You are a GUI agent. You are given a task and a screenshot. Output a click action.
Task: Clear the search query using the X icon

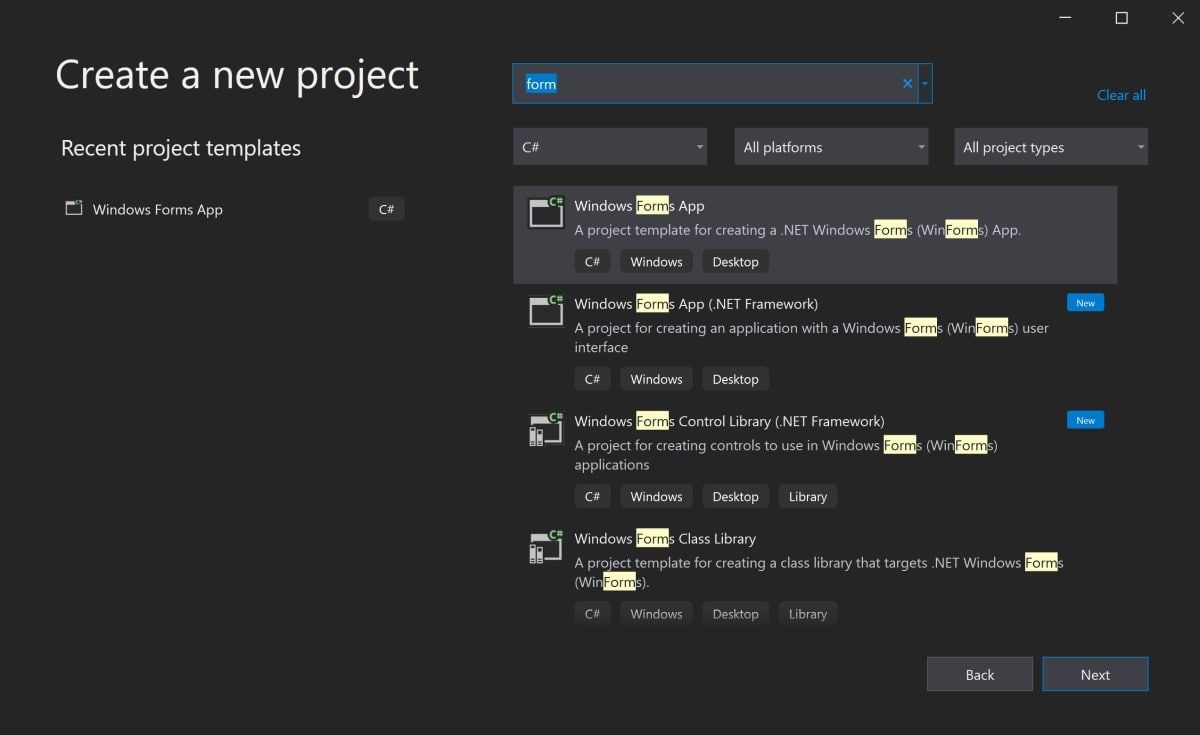pyautogui.click(x=907, y=83)
